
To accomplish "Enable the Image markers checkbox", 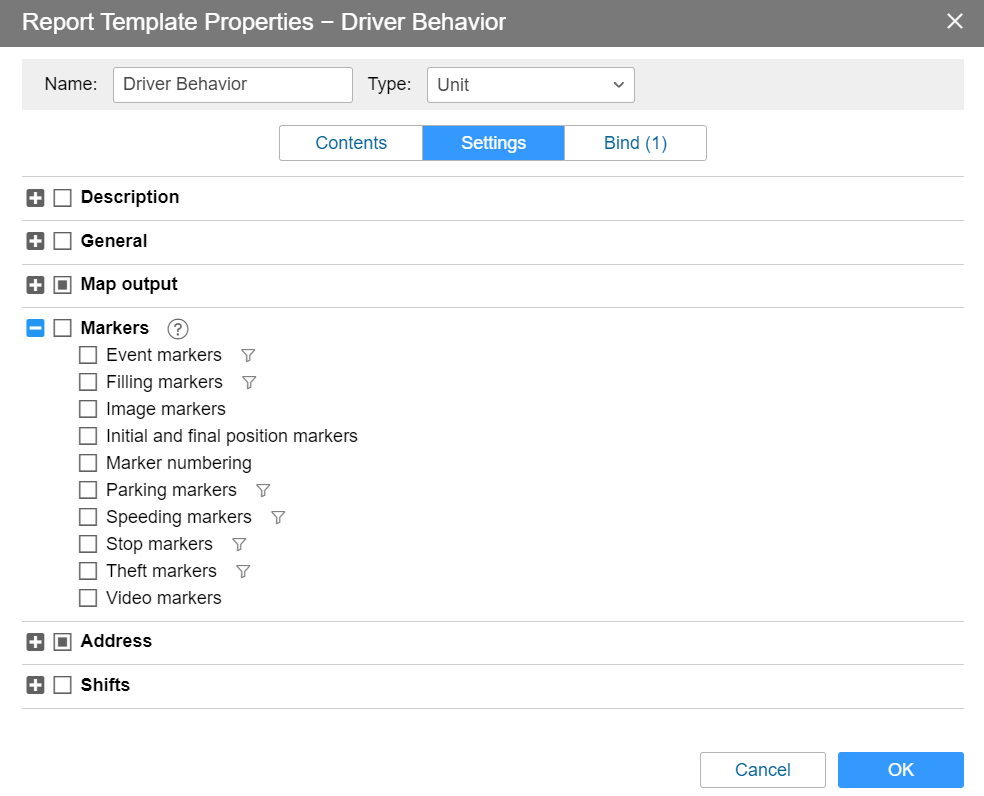I will coord(88,409).
